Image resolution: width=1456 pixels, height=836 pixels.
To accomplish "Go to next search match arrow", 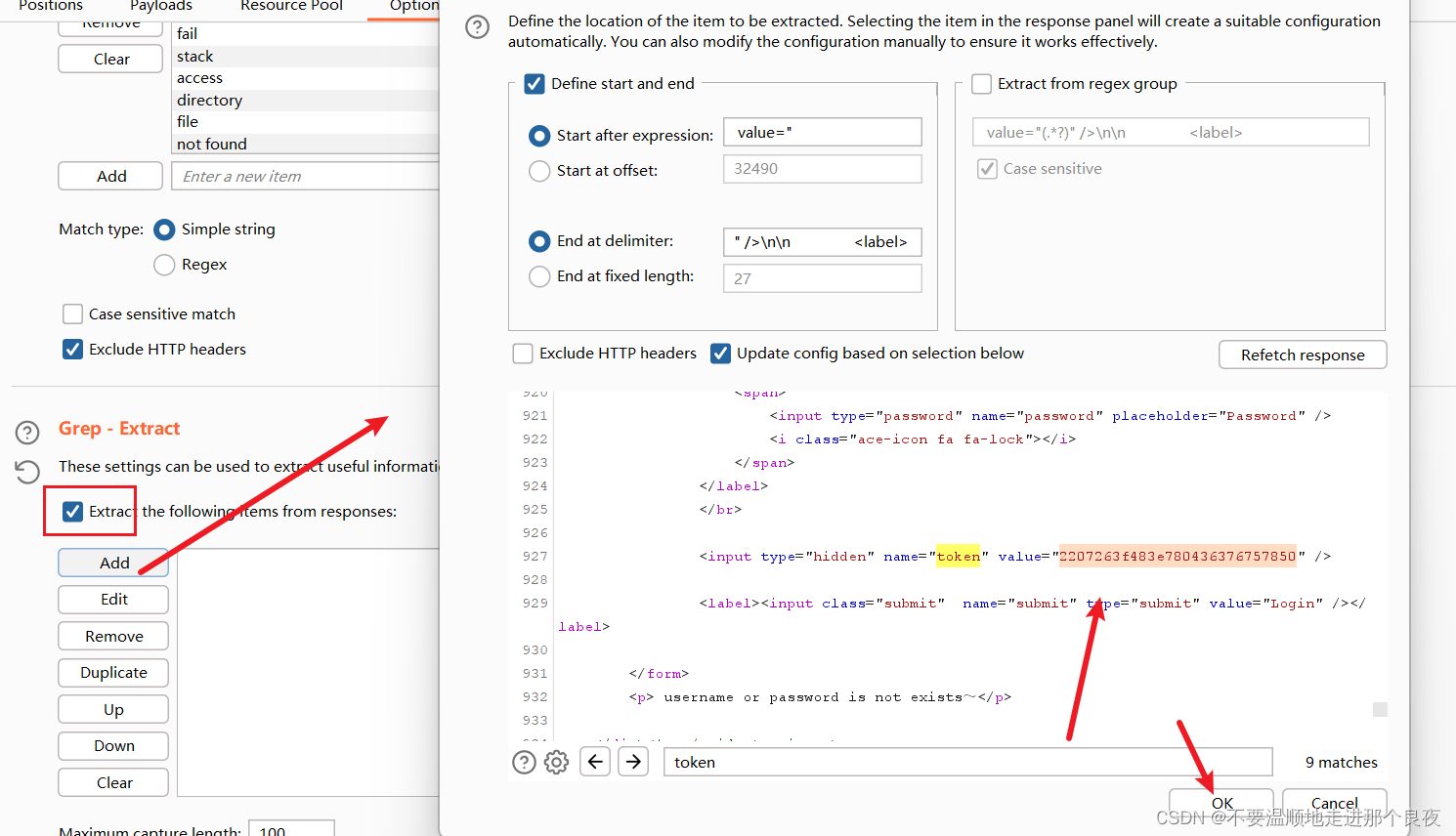I will [633, 762].
